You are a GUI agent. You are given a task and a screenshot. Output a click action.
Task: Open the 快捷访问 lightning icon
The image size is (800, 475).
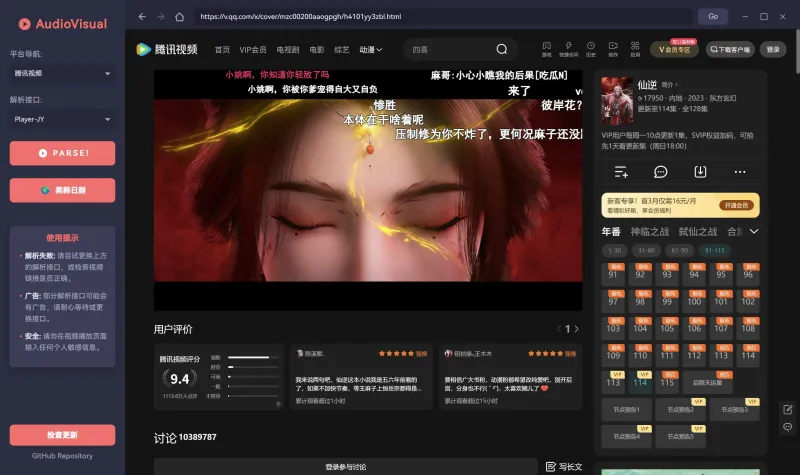pos(568,49)
